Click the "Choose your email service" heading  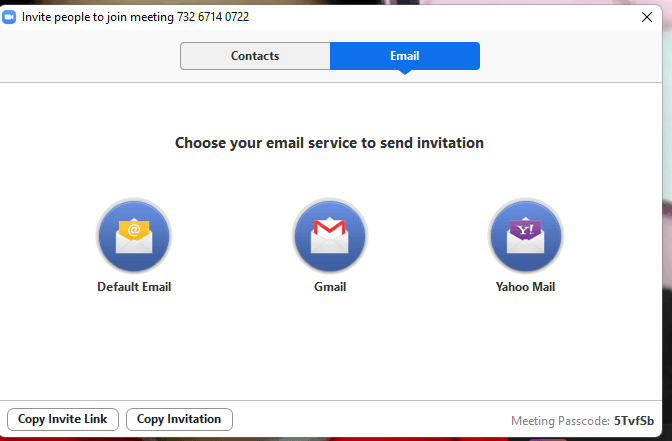point(329,143)
